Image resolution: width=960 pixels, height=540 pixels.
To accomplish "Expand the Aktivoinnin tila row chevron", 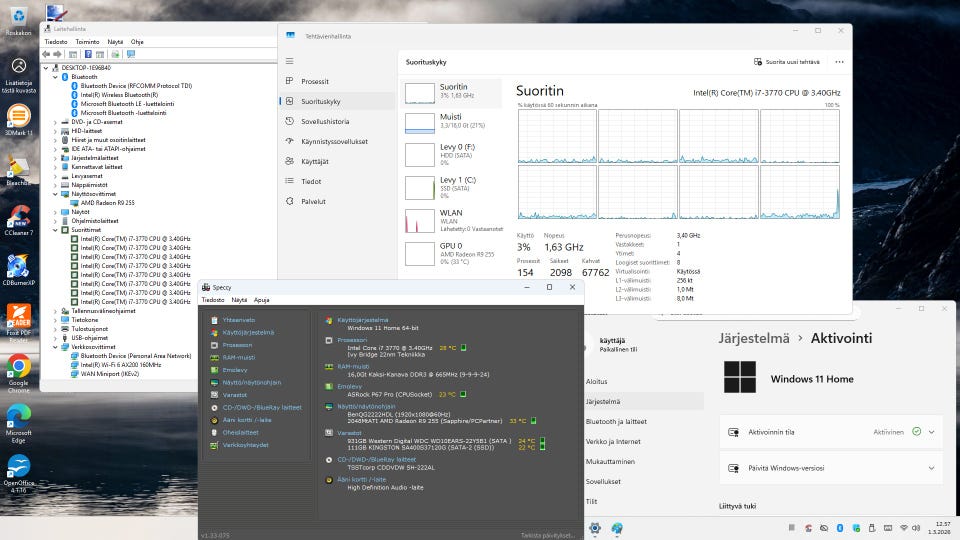I will tap(932, 432).
